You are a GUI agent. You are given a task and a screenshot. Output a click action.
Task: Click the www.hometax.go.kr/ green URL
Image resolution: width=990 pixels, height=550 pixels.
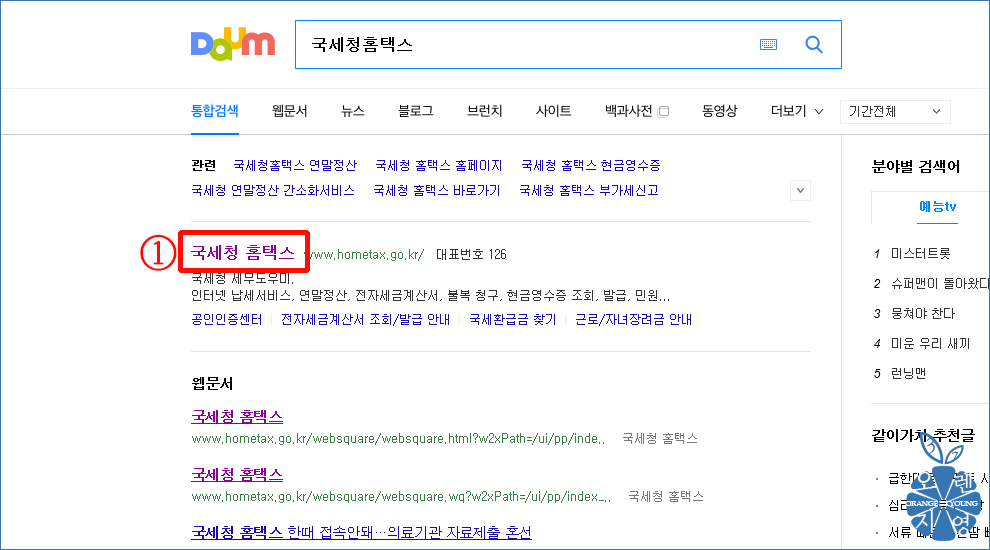(x=366, y=254)
